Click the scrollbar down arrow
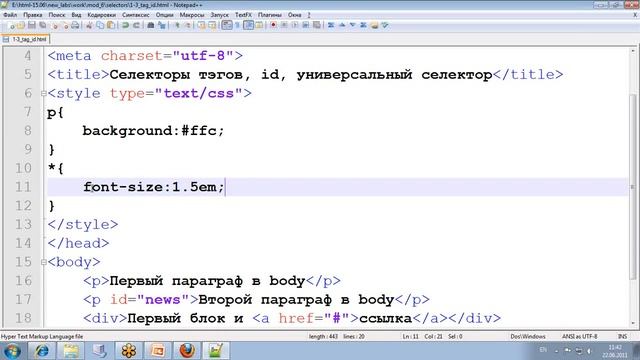640x360 pixels. point(633,323)
